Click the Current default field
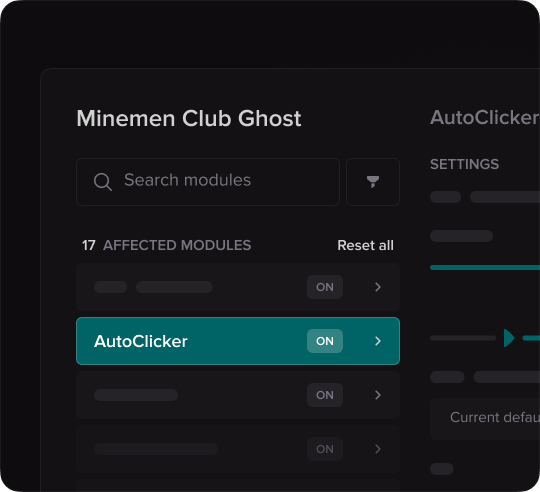Screen dimensions: 540x492 tap(485, 419)
